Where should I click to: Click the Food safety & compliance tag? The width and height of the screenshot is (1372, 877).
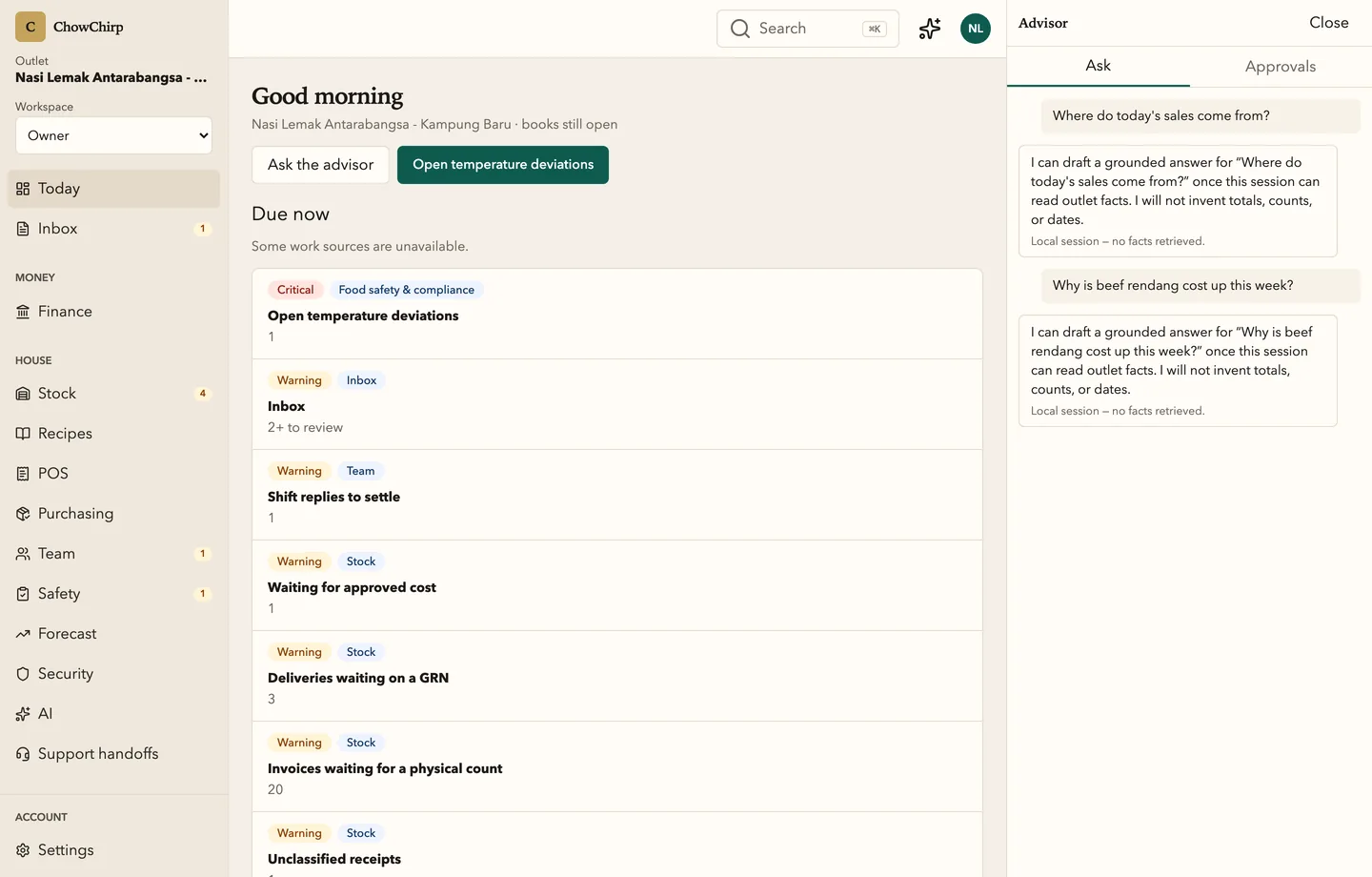tap(406, 290)
